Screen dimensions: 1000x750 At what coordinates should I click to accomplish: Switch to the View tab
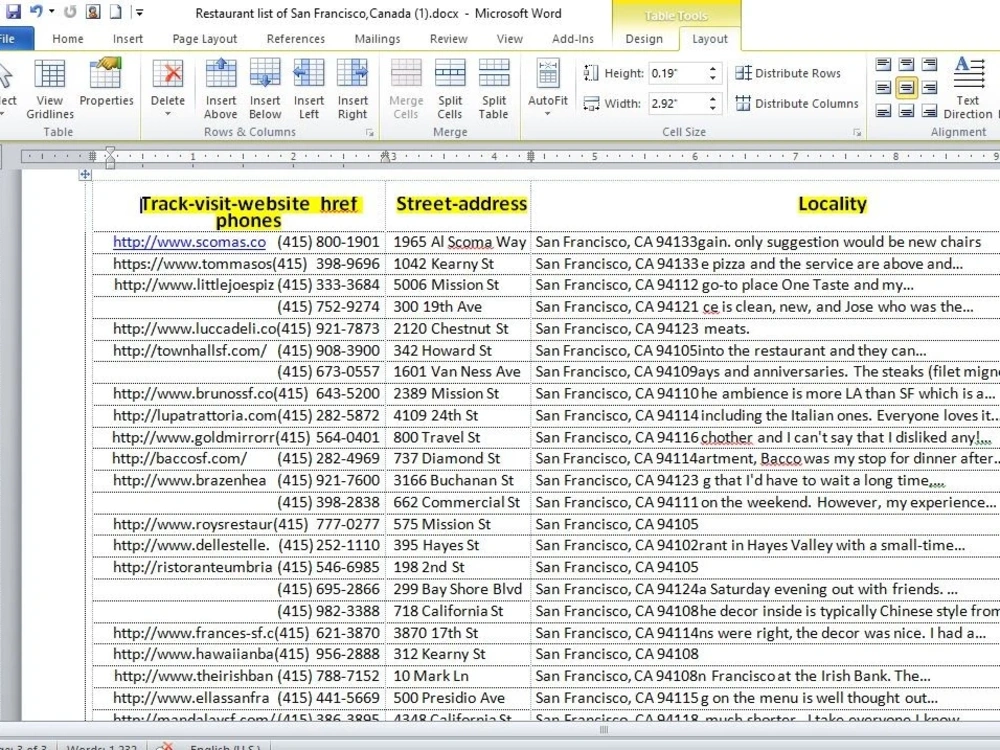(x=510, y=39)
